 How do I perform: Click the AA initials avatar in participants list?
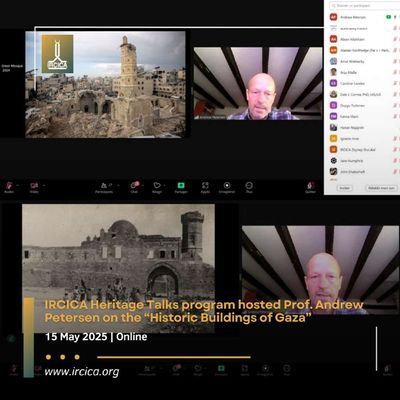[333, 39]
